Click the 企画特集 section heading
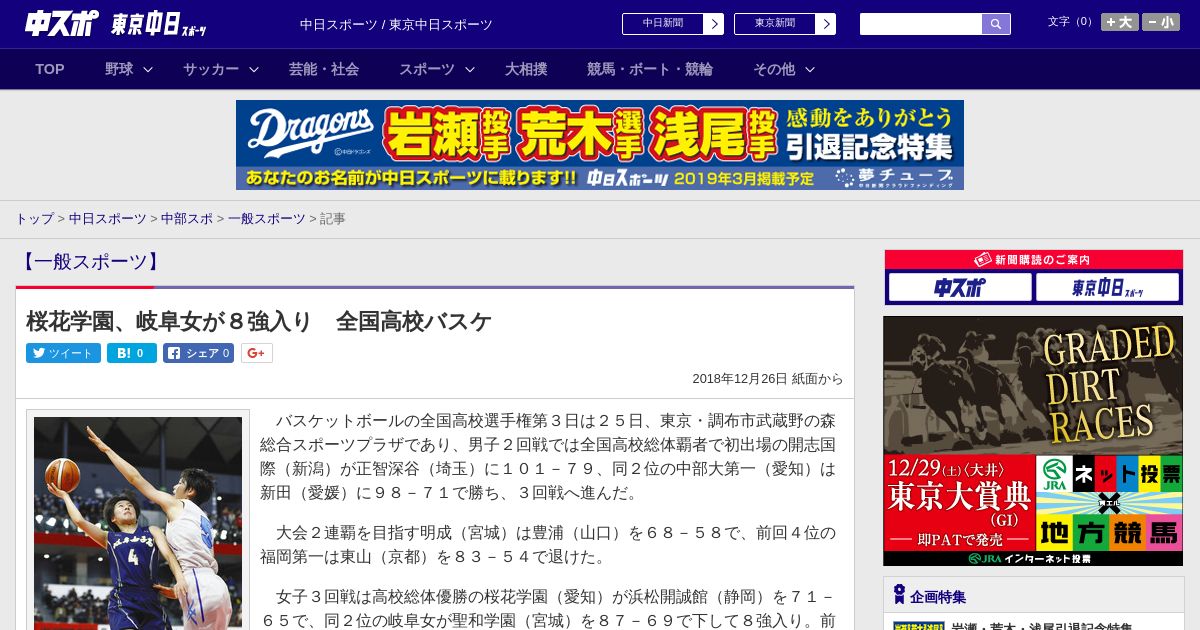Screen dimensions: 1200x630 point(938,597)
